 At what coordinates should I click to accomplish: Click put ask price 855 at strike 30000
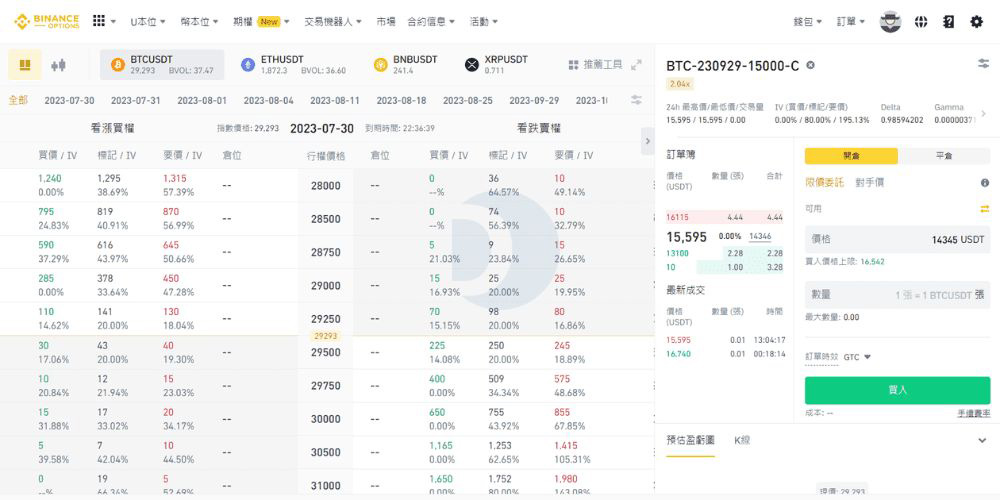tap(562, 412)
